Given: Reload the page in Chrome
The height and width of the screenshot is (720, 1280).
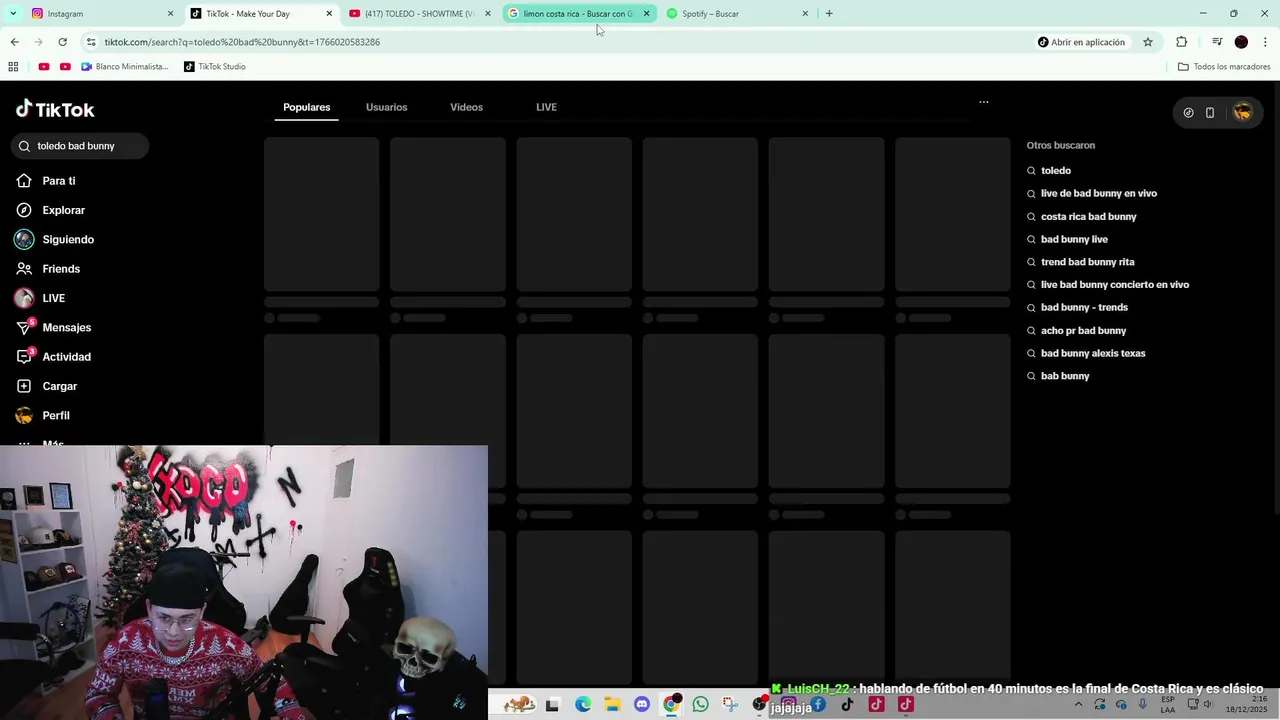Looking at the screenshot, I should coord(62,42).
